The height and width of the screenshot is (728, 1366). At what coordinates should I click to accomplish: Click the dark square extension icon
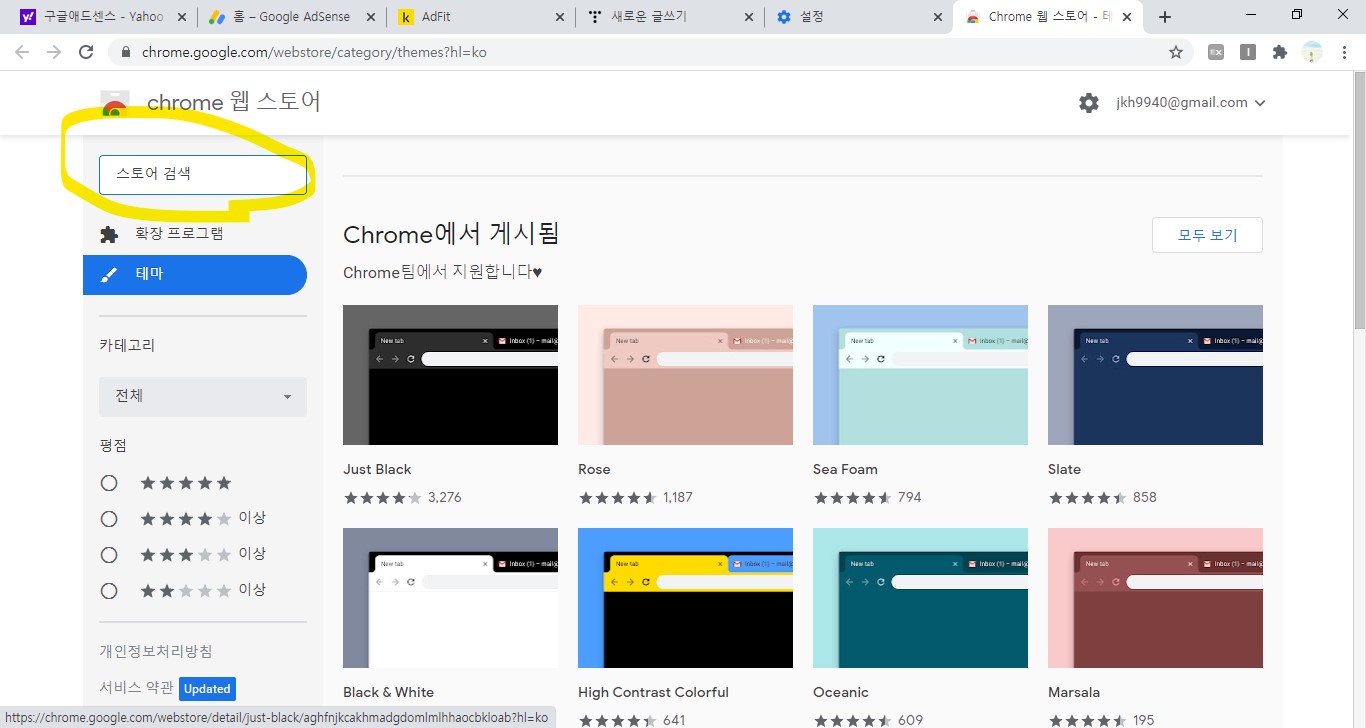pyautogui.click(x=1247, y=52)
